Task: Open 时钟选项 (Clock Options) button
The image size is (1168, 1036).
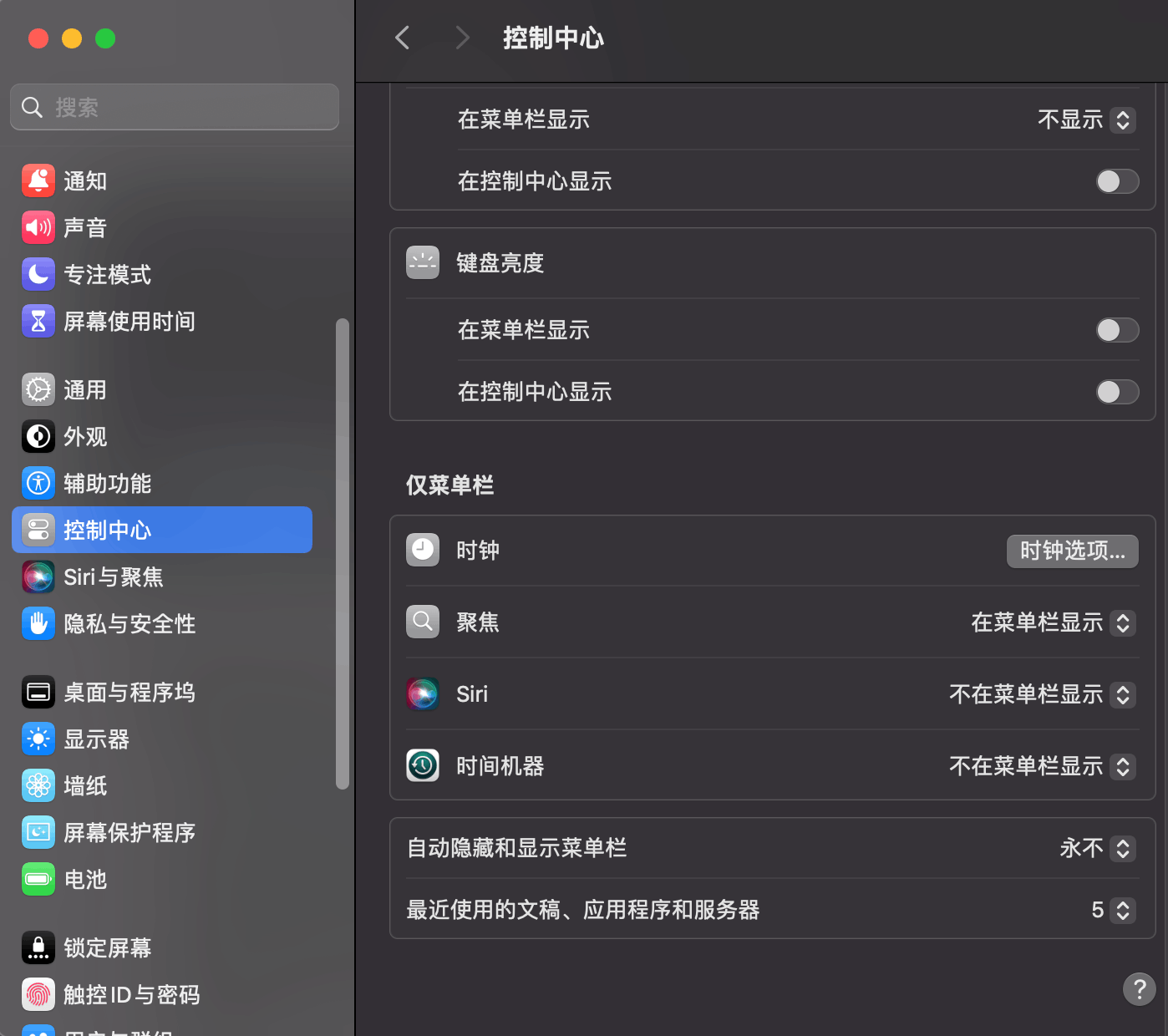Action: 1072,551
